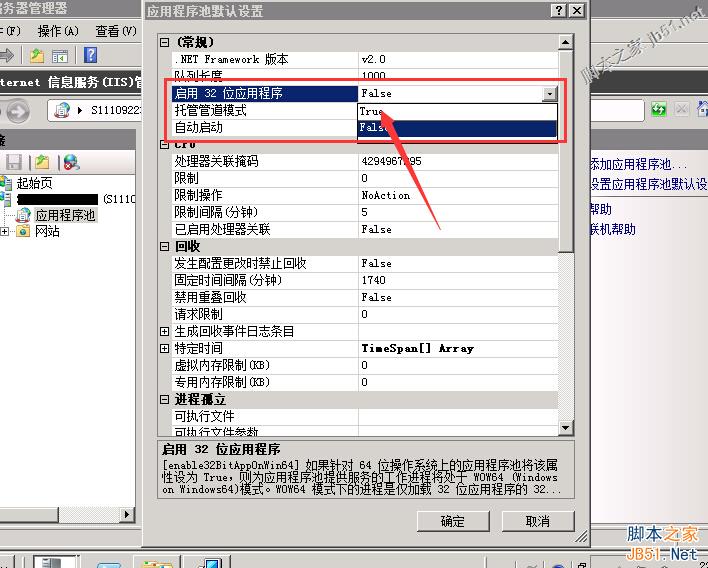Click the dialog's question mark help button
Screen dimensions: 708x568
pos(556,11)
